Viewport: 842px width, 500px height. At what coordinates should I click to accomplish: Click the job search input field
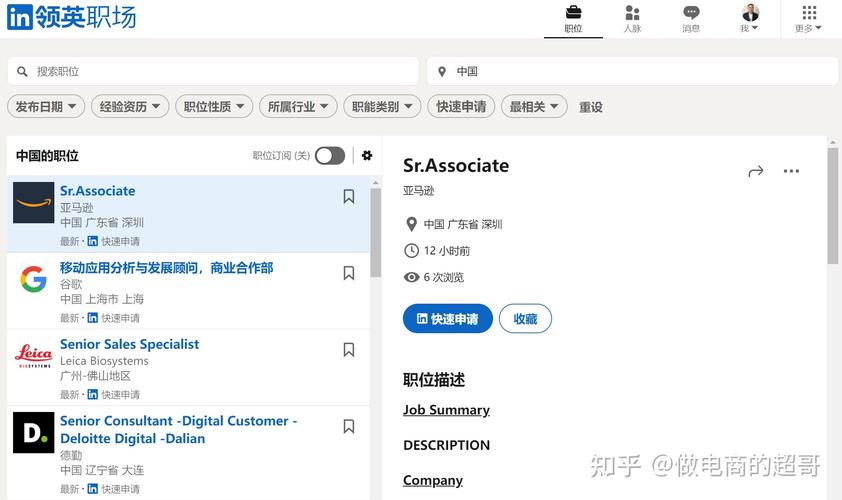click(x=220, y=71)
